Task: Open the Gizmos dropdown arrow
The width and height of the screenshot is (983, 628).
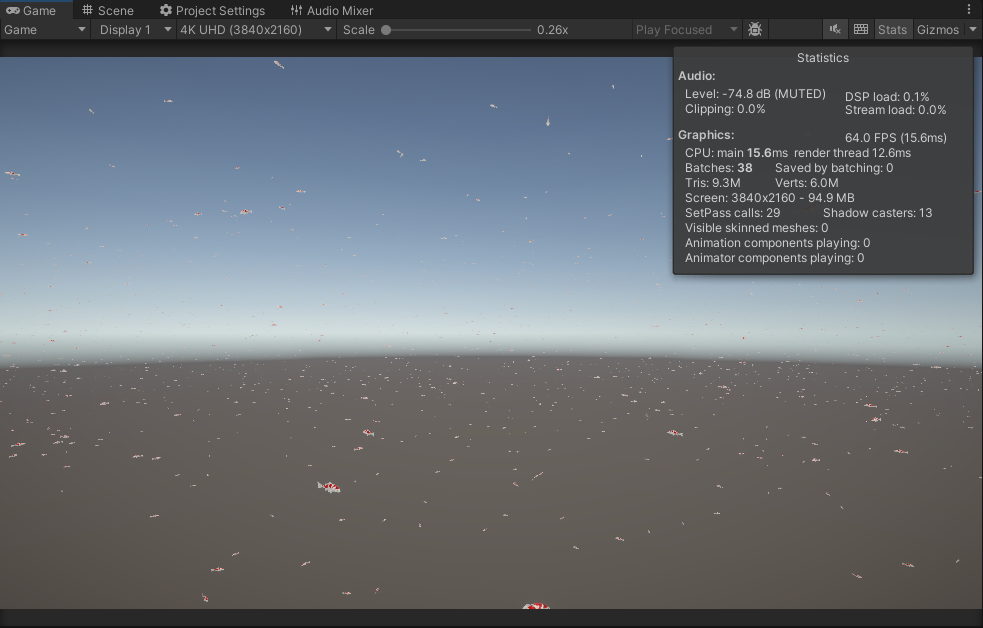Action: 973,29
